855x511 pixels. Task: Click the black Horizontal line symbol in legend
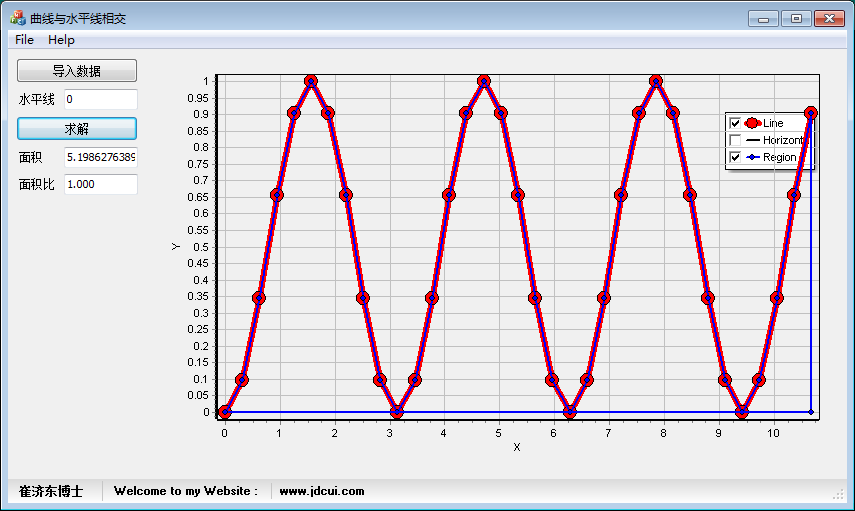[752, 140]
